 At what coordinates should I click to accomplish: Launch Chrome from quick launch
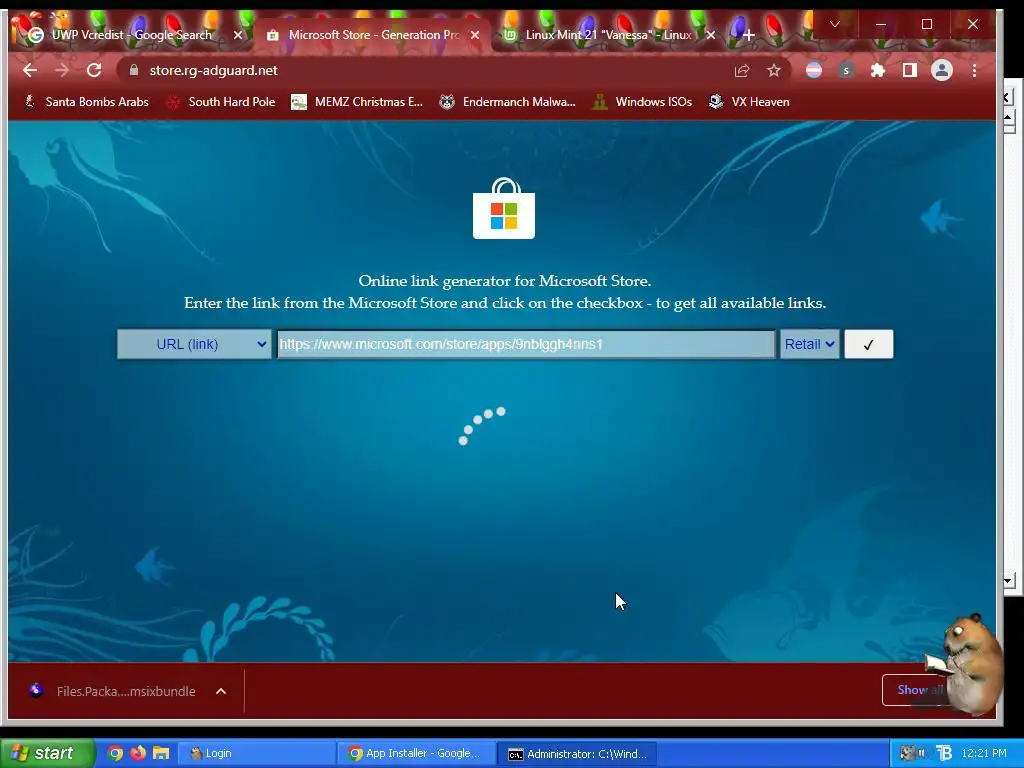point(115,753)
